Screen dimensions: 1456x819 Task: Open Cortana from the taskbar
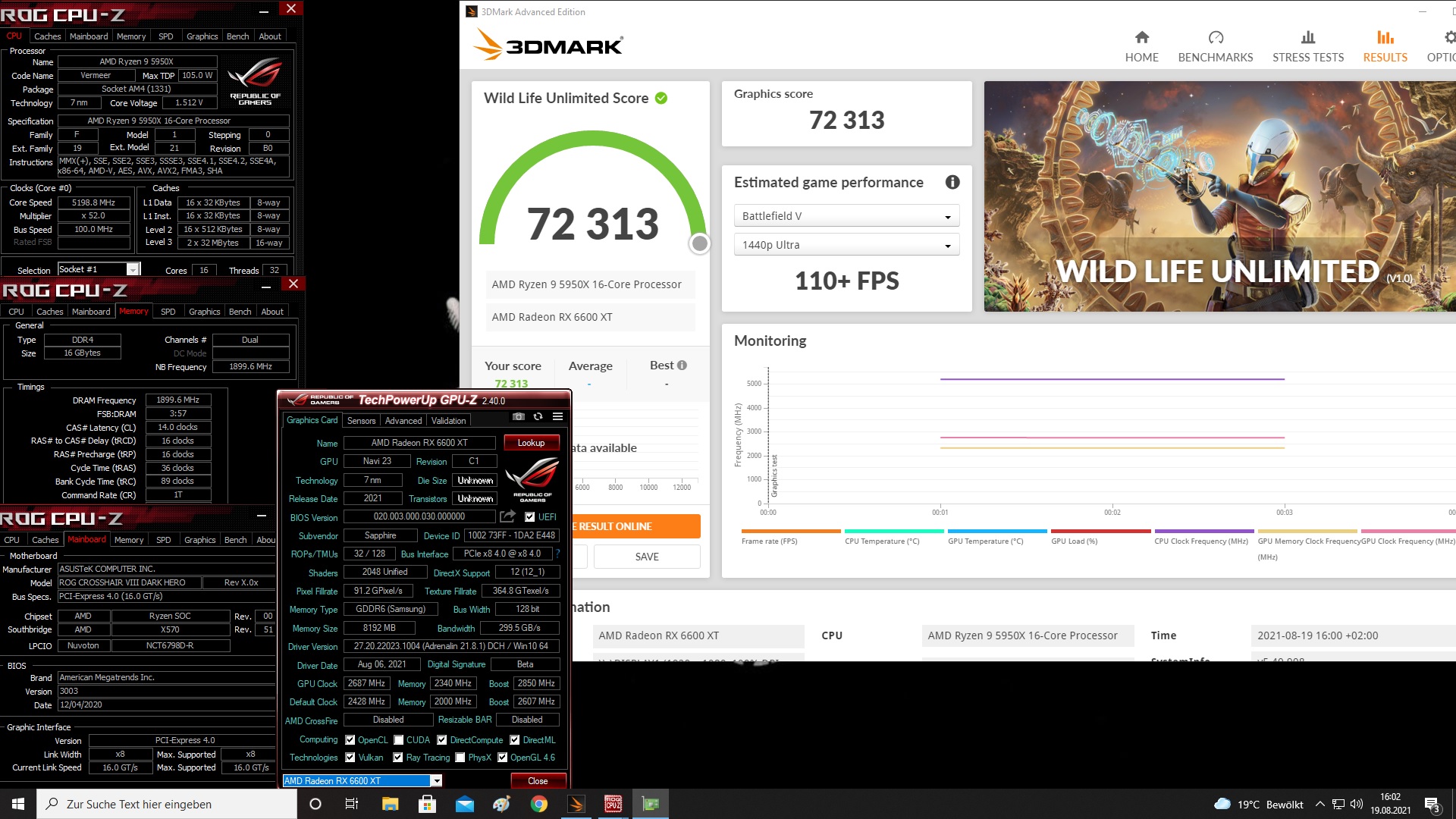315,804
